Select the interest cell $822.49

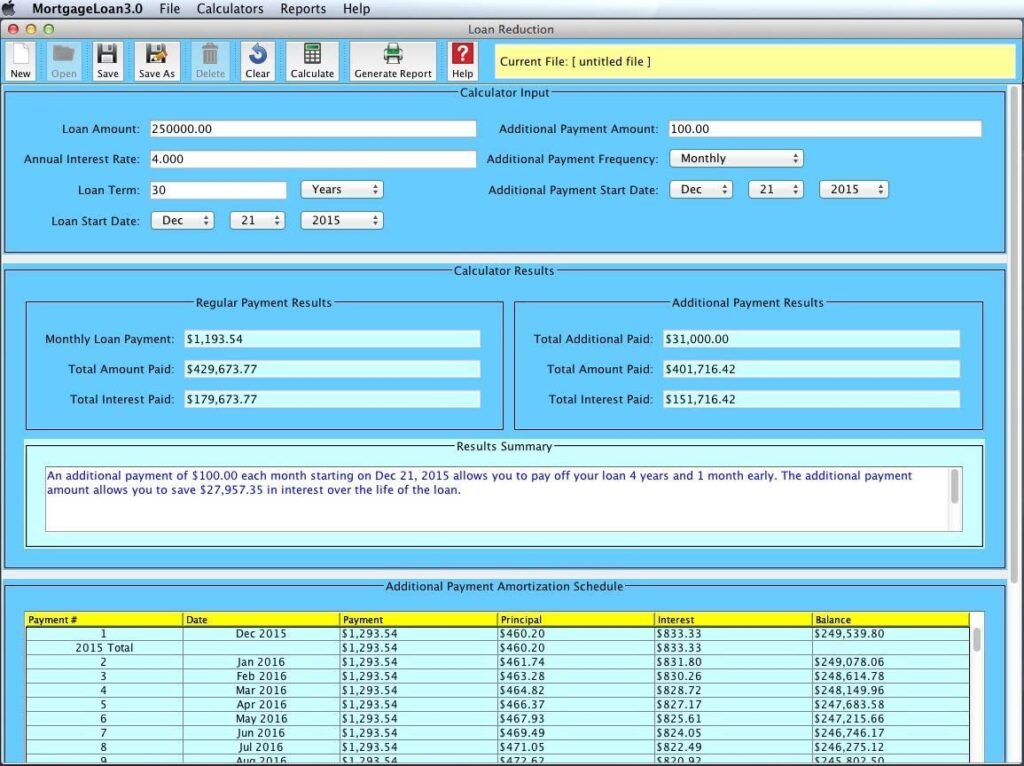tap(733, 747)
